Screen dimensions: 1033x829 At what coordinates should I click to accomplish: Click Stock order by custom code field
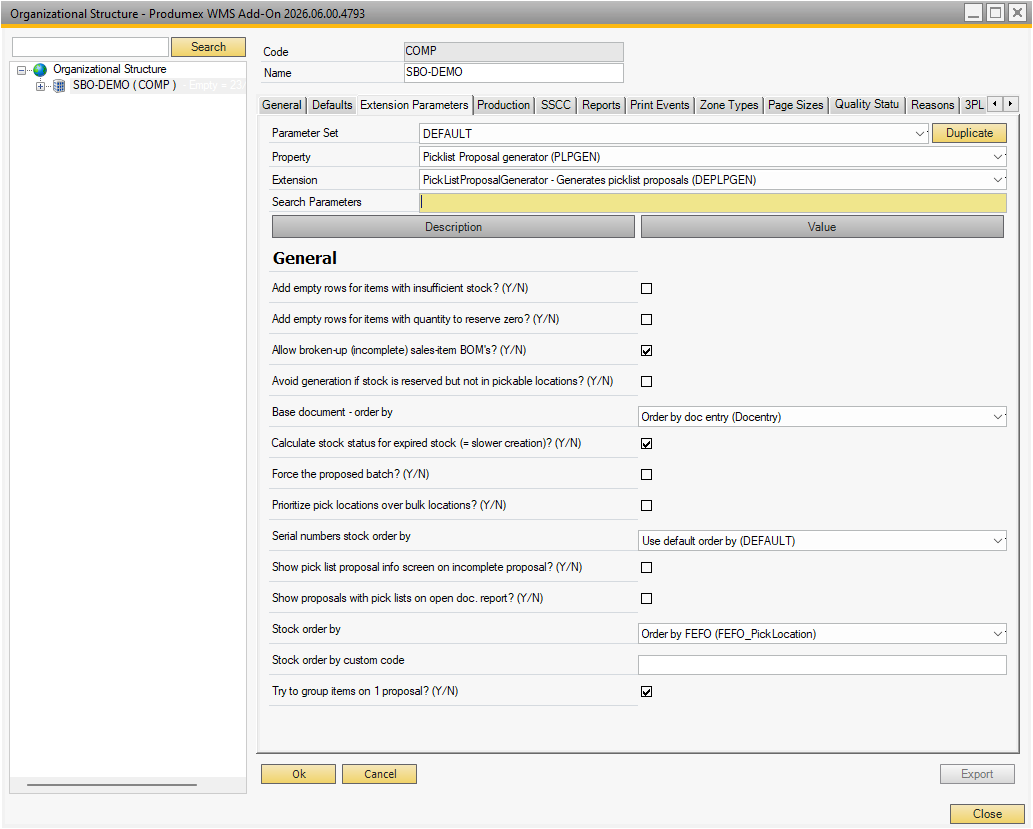pyautogui.click(x=822, y=664)
